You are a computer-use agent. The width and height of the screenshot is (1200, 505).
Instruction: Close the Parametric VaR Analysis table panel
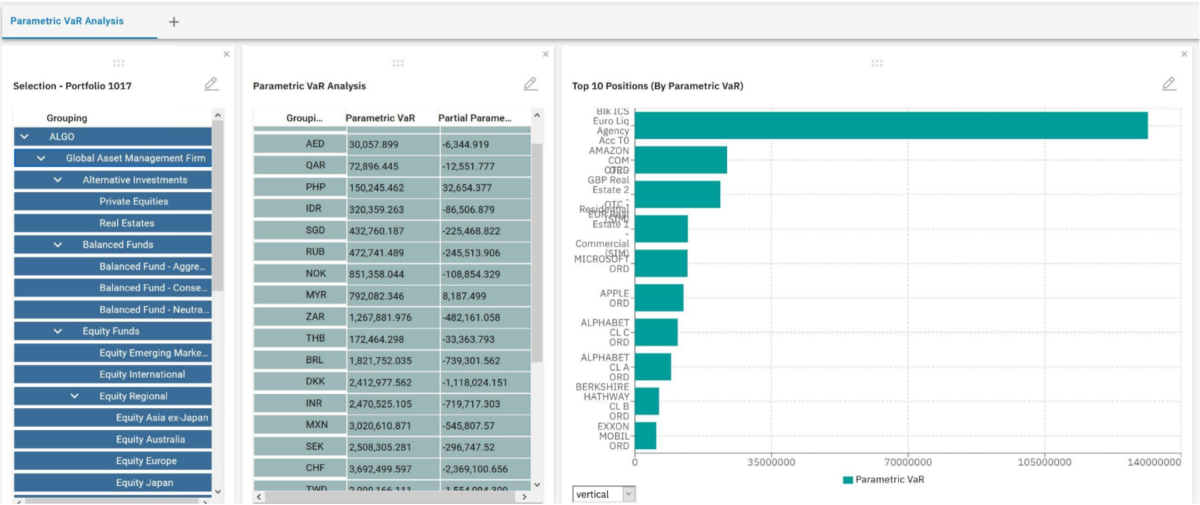coord(545,54)
